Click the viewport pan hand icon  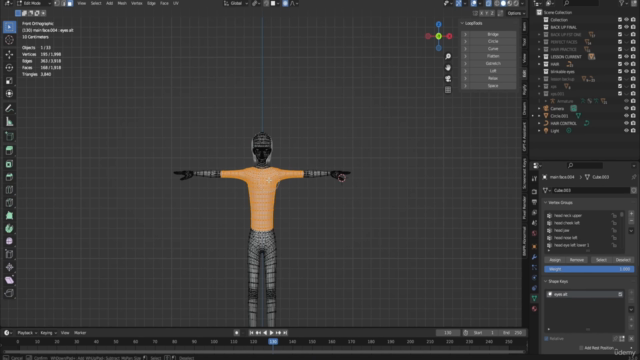point(448,68)
